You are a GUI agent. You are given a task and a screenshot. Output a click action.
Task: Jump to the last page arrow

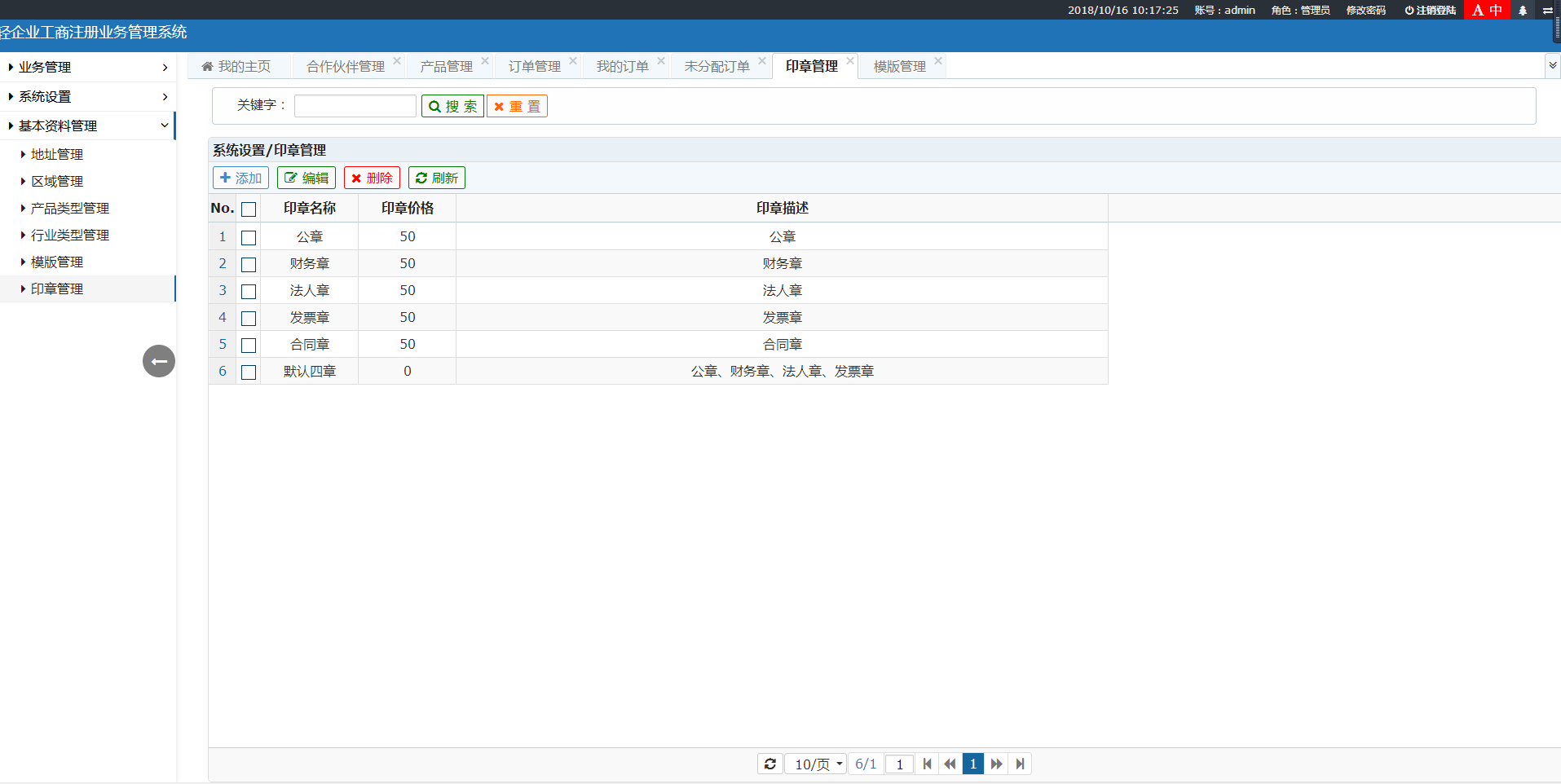tap(1020, 764)
